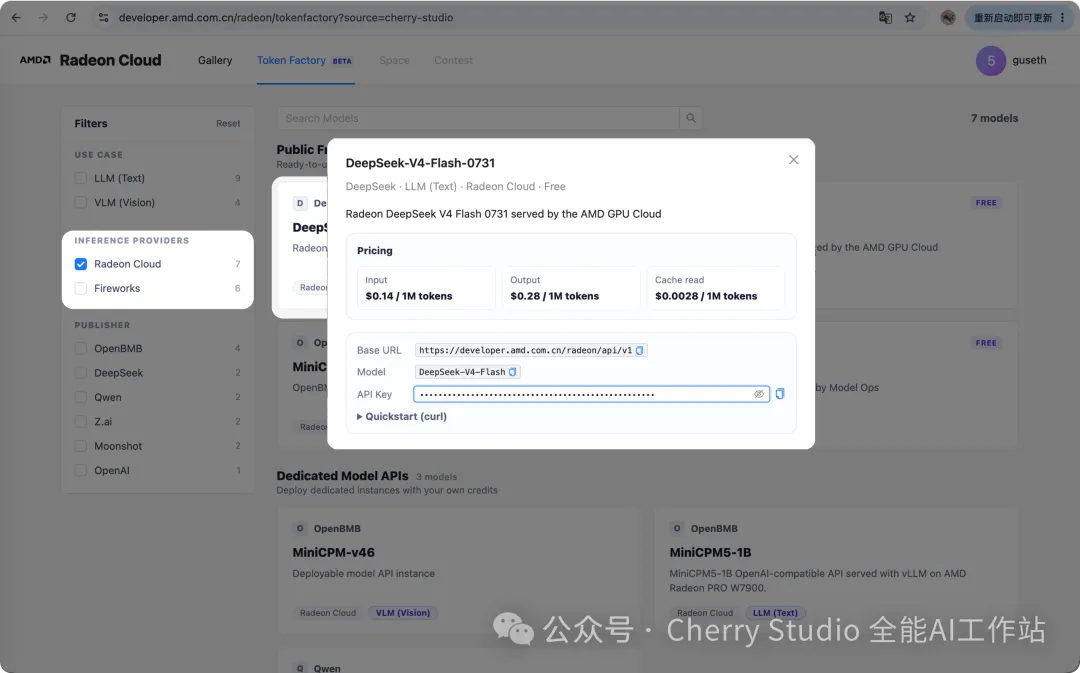The height and width of the screenshot is (673, 1080).
Task: Click the OpenBMB publisher label on MiniCPM5-1B
Action: tap(714, 529)
